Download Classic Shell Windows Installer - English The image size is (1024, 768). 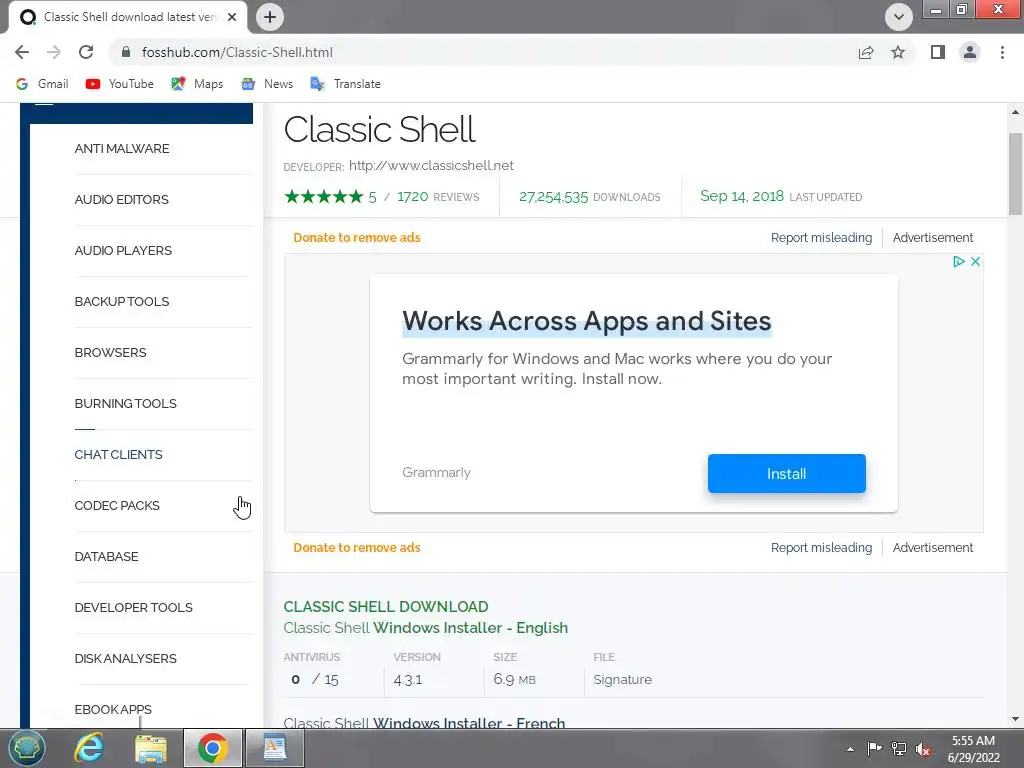coord(425,628)
